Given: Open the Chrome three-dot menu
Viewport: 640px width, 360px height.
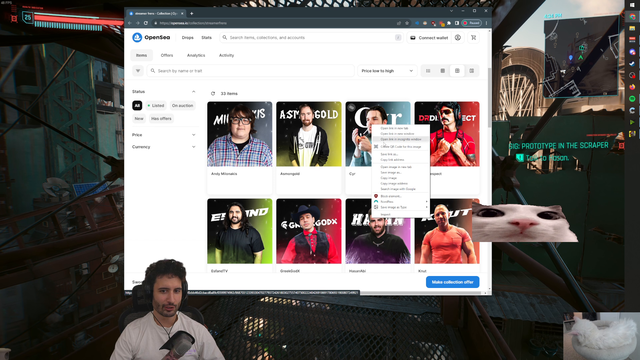Looking at the screenshot, I should pos(486,23).
